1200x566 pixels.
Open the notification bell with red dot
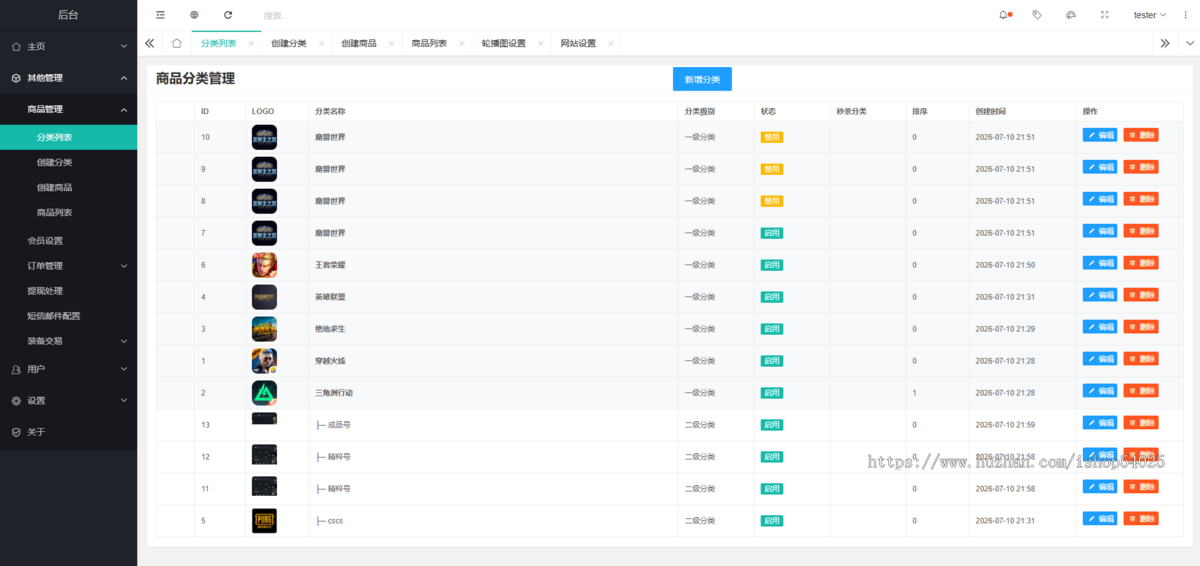point(1004,15)
